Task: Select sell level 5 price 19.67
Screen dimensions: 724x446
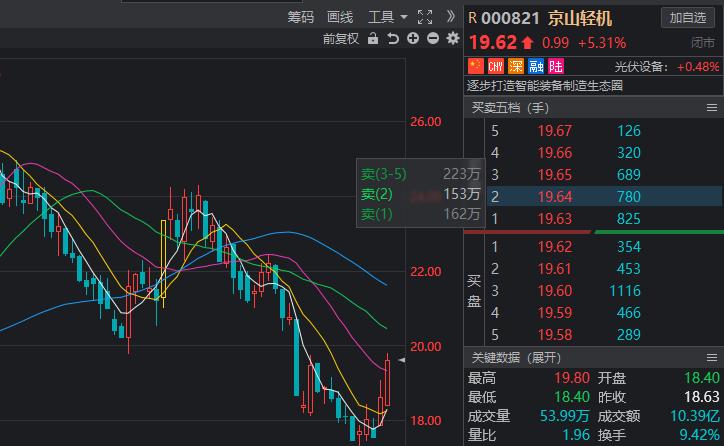Action: click(x=555, y=131)
